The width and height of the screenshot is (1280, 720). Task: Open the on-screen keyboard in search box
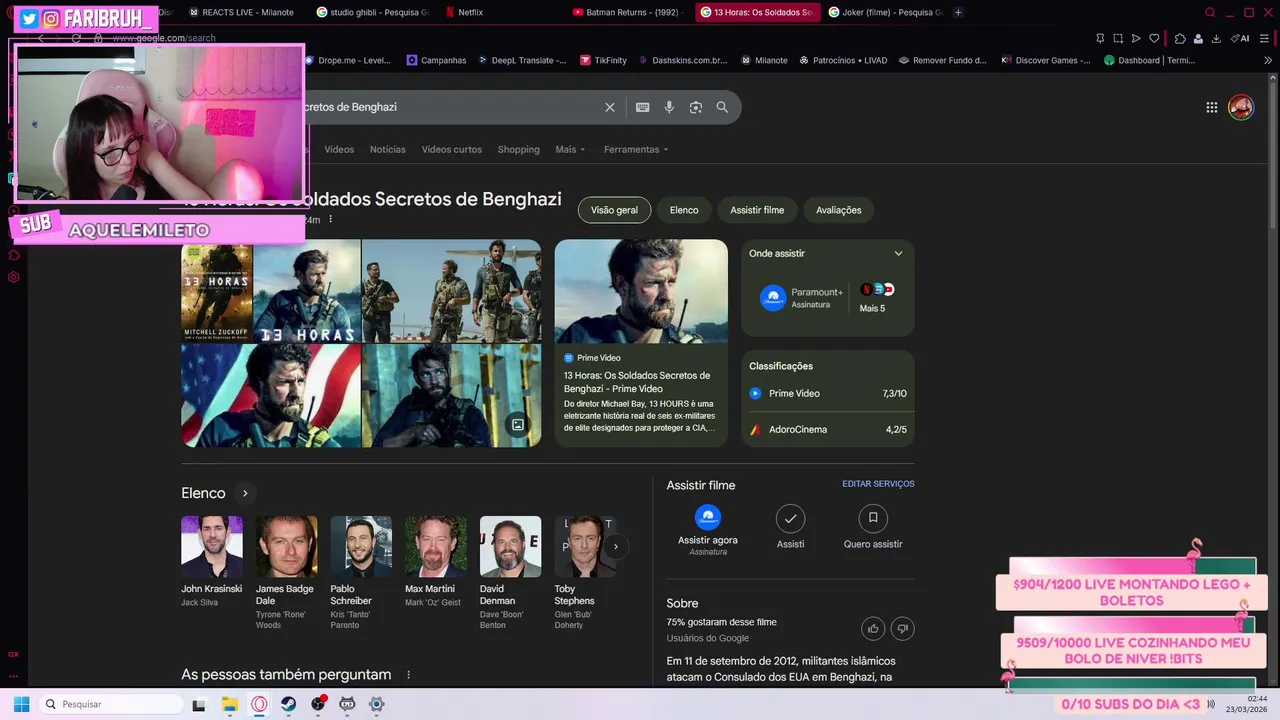(x=642, y=107)
